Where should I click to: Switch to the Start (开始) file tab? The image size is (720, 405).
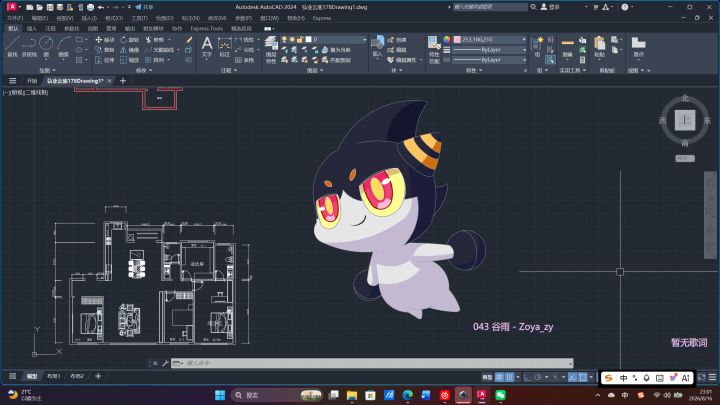click(32, 81)
